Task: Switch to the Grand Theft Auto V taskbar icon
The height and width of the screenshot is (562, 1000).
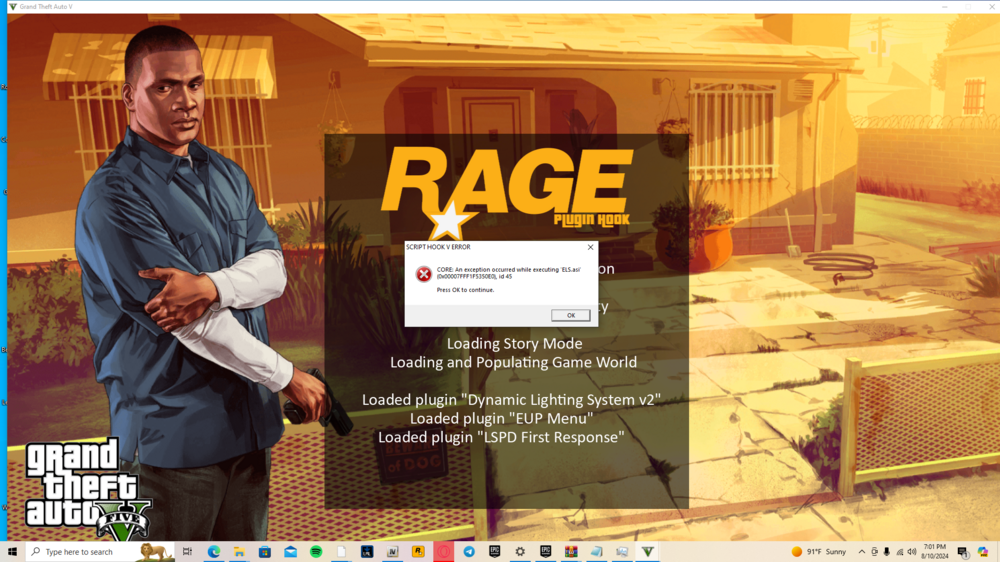Action: pos(647,552)
